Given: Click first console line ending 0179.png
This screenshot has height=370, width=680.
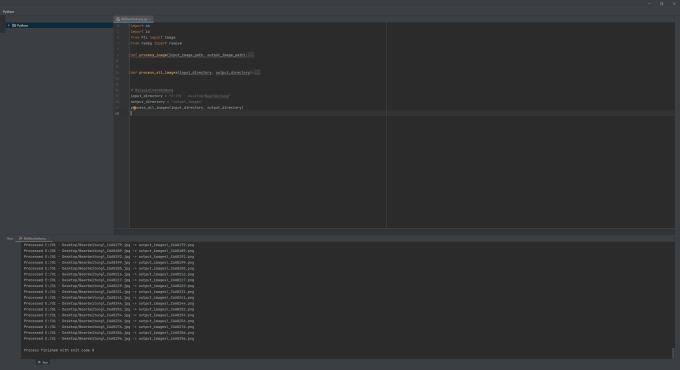Looking at the screenshot, I should click(109, 245).
